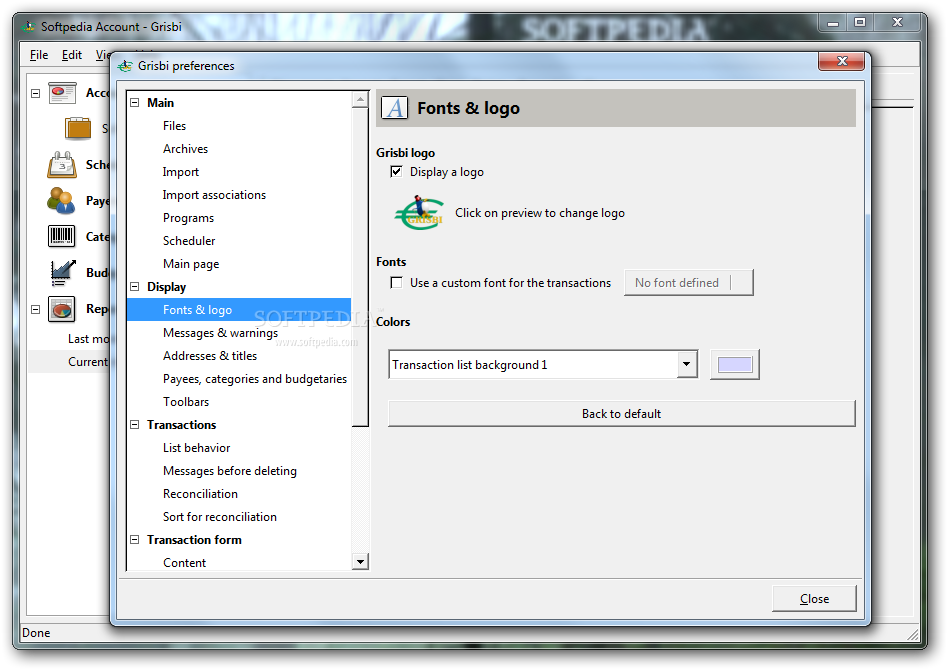Open the Edit menu in main window

click(71, 55)
